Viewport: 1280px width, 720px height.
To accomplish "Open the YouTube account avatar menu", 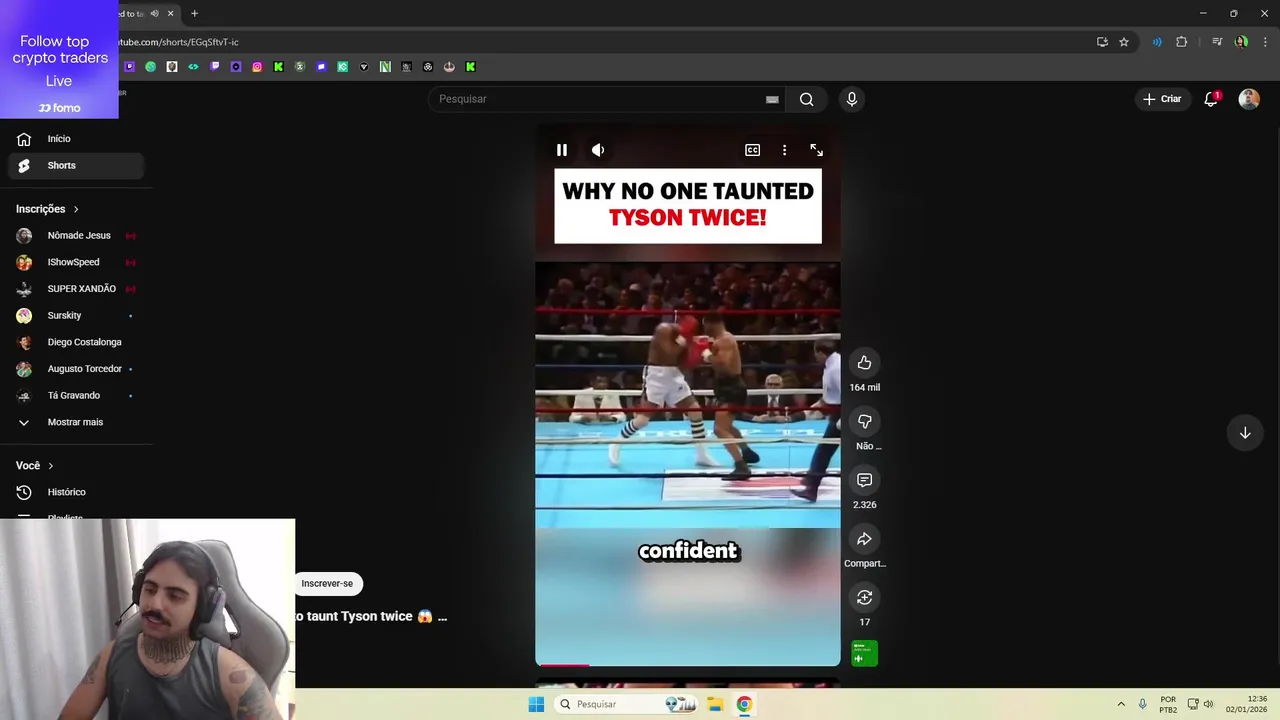I will (x=1249, y=99).
